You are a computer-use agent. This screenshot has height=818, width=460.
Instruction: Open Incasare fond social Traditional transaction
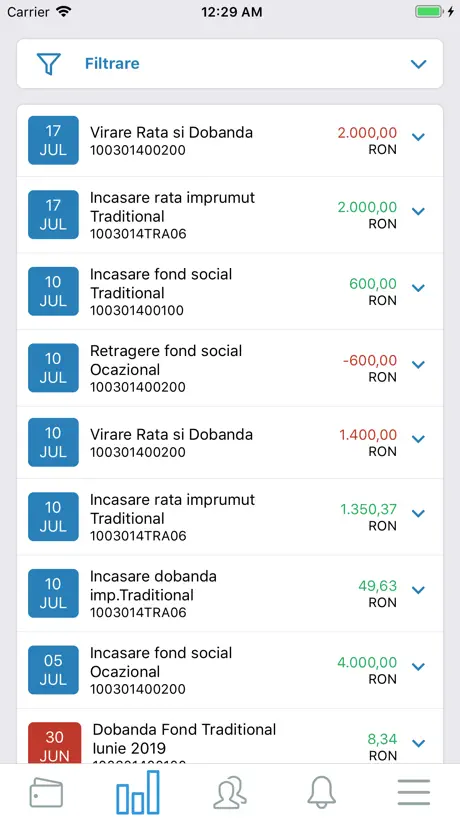(x=230, y=291)
